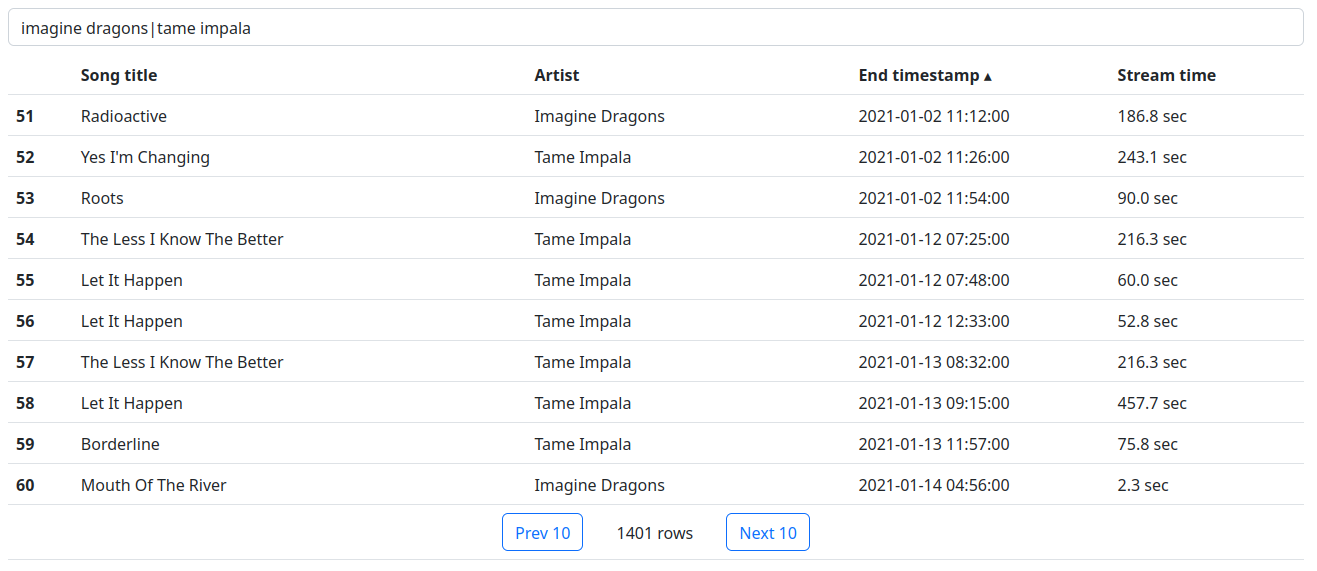Click row number 53

point(25,198)
